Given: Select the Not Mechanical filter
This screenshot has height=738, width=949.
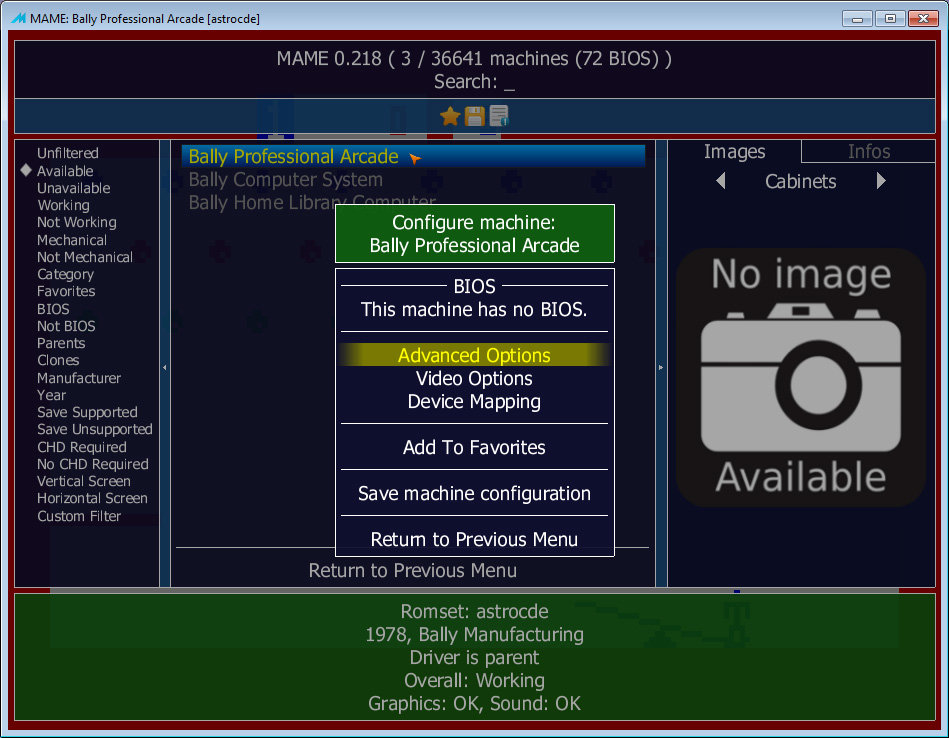Looking at the screenshot, I should (x=85, y=257).
